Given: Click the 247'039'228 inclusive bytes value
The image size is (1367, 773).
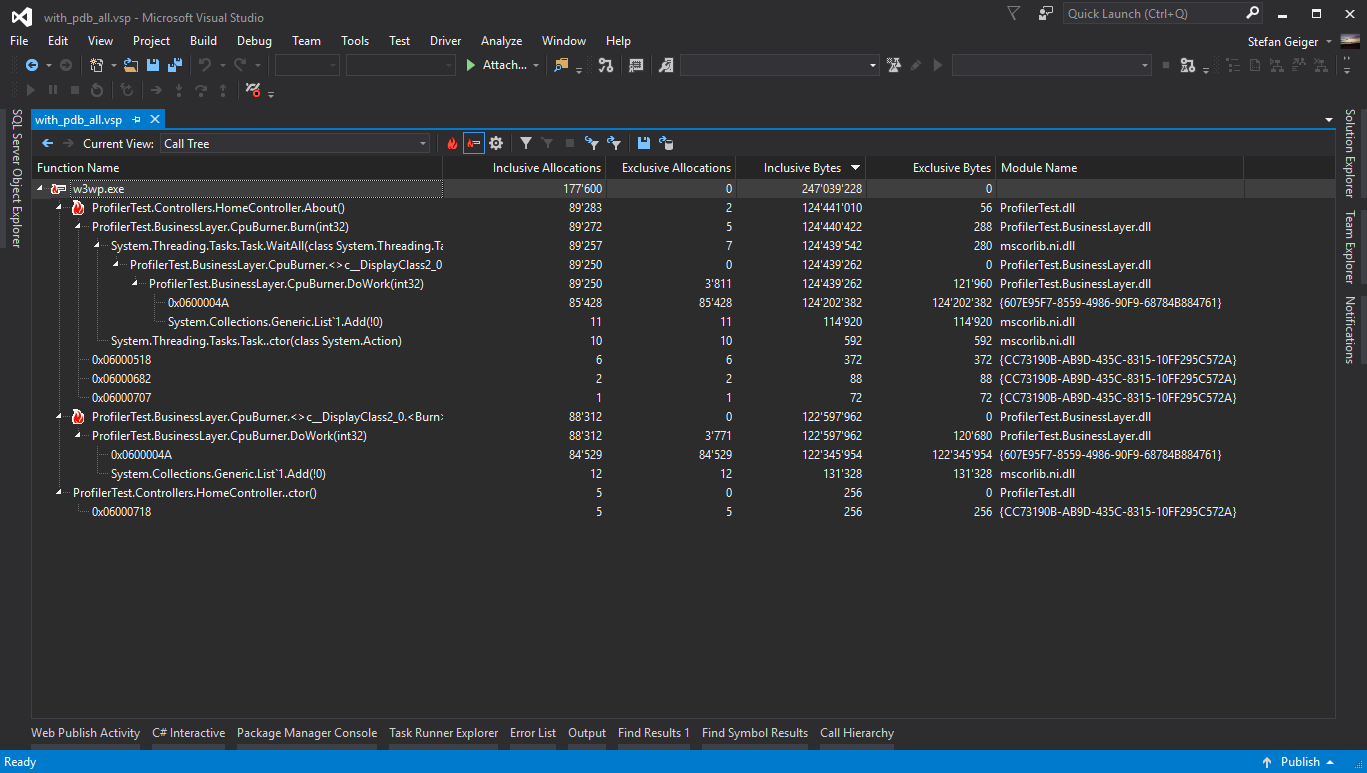Looking at the screenshot, I should pyautogui.click(x=831, y=189).
